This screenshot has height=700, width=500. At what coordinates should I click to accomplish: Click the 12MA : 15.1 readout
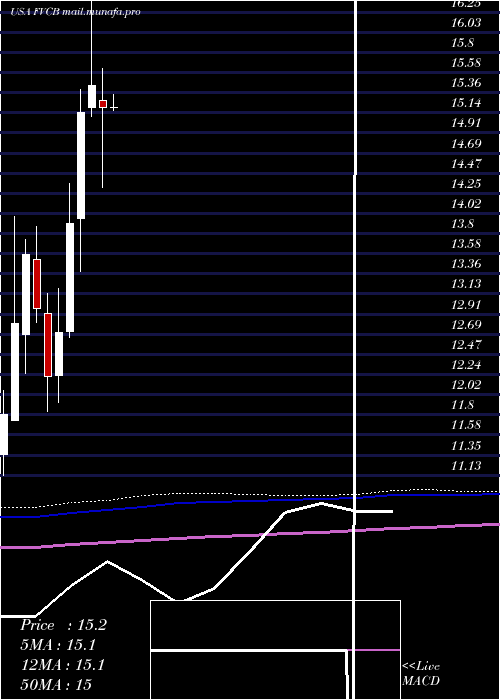62,665
